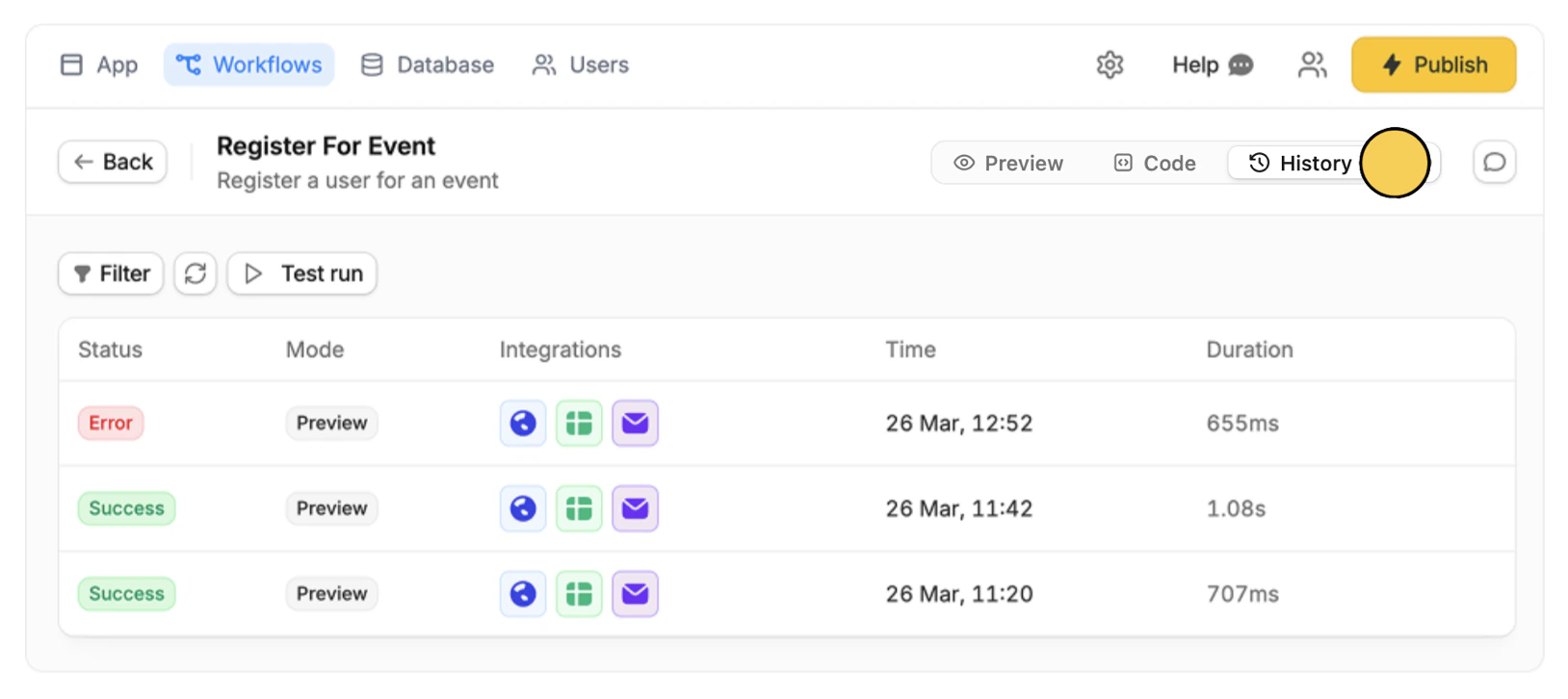Viewport: 1568px width, 699px height.
Task: Go back using the Back button
Action: click(113, 162)
